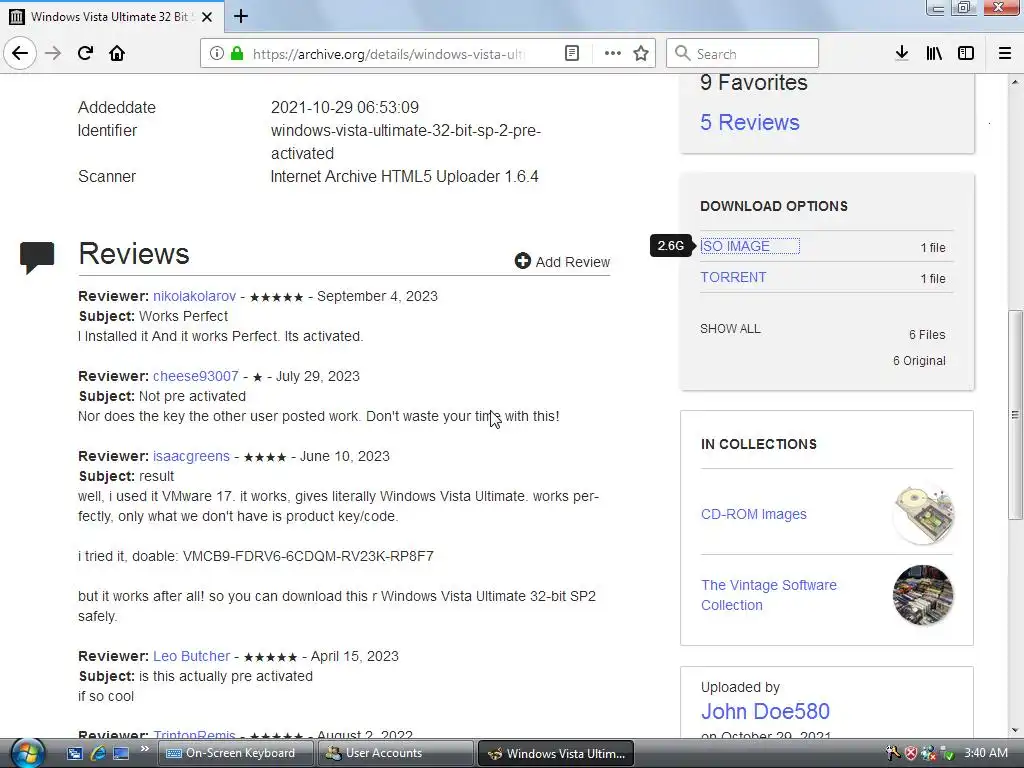Show site information icon in address bar
The height and width of the screenshot is (768, 1024).
pyautogui.click(x=217, y=53)
